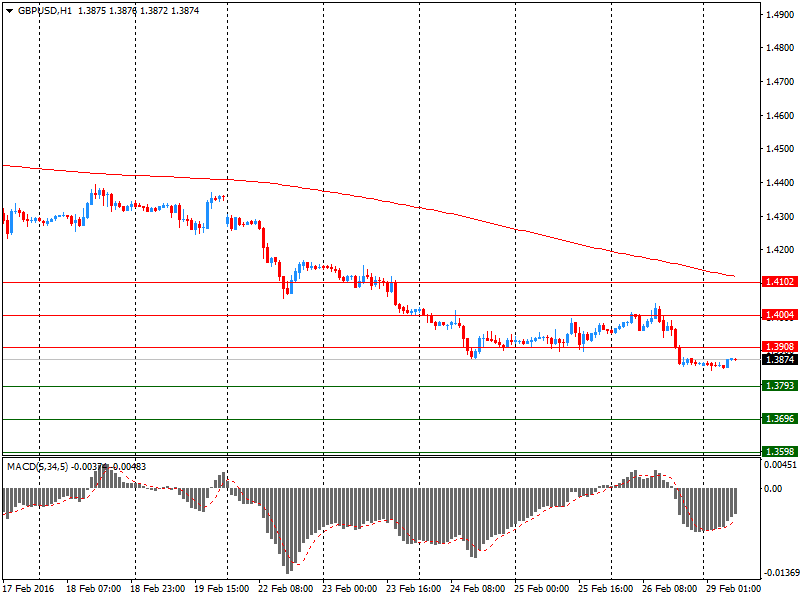Click the 29 Feb 01:00 time label
This screenshot has width=800, height=600.
(x=733, y=588)
